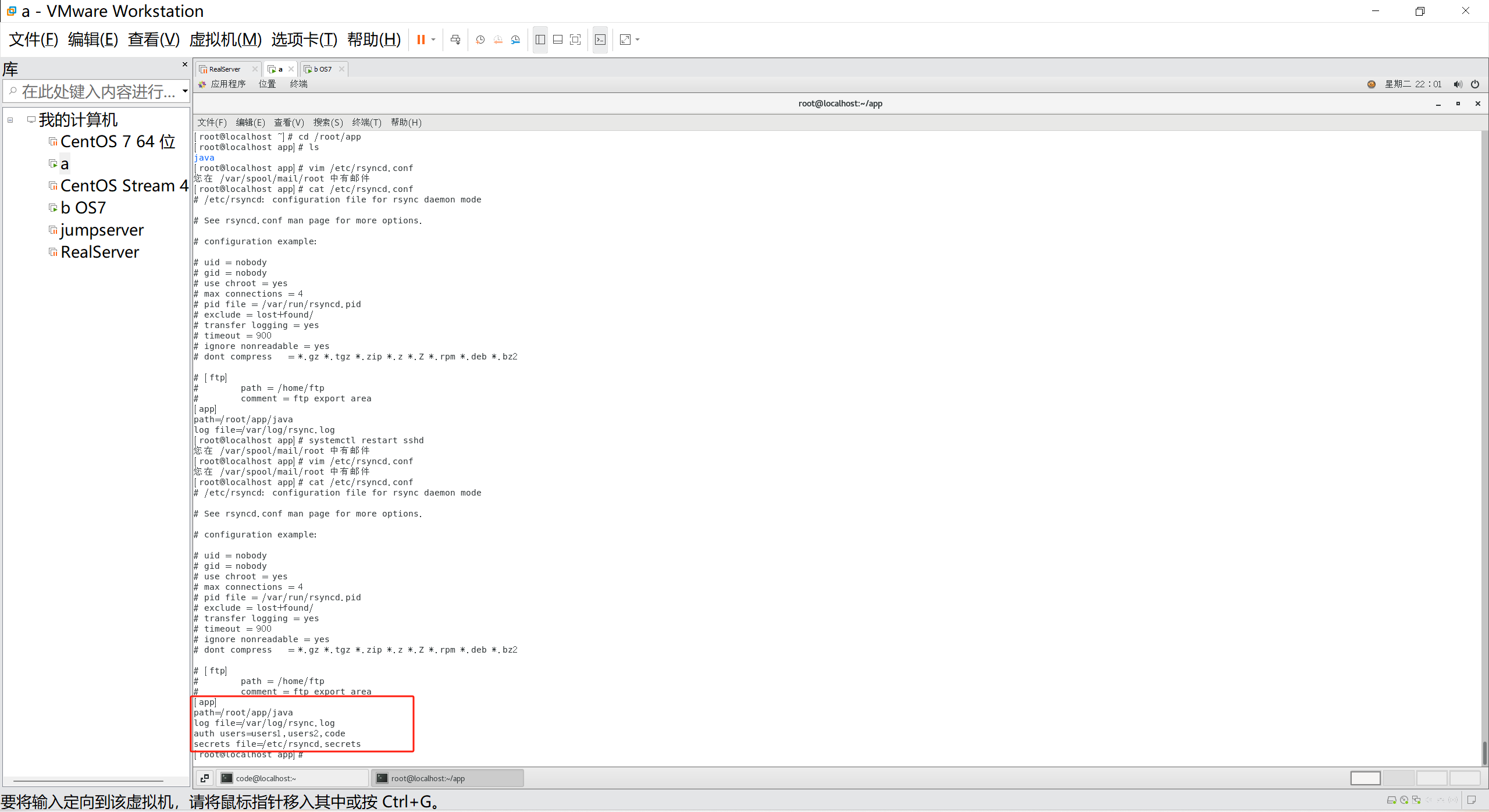Open the 虚拟机(M) menu
1489x812 pixels.
[225, 40]
